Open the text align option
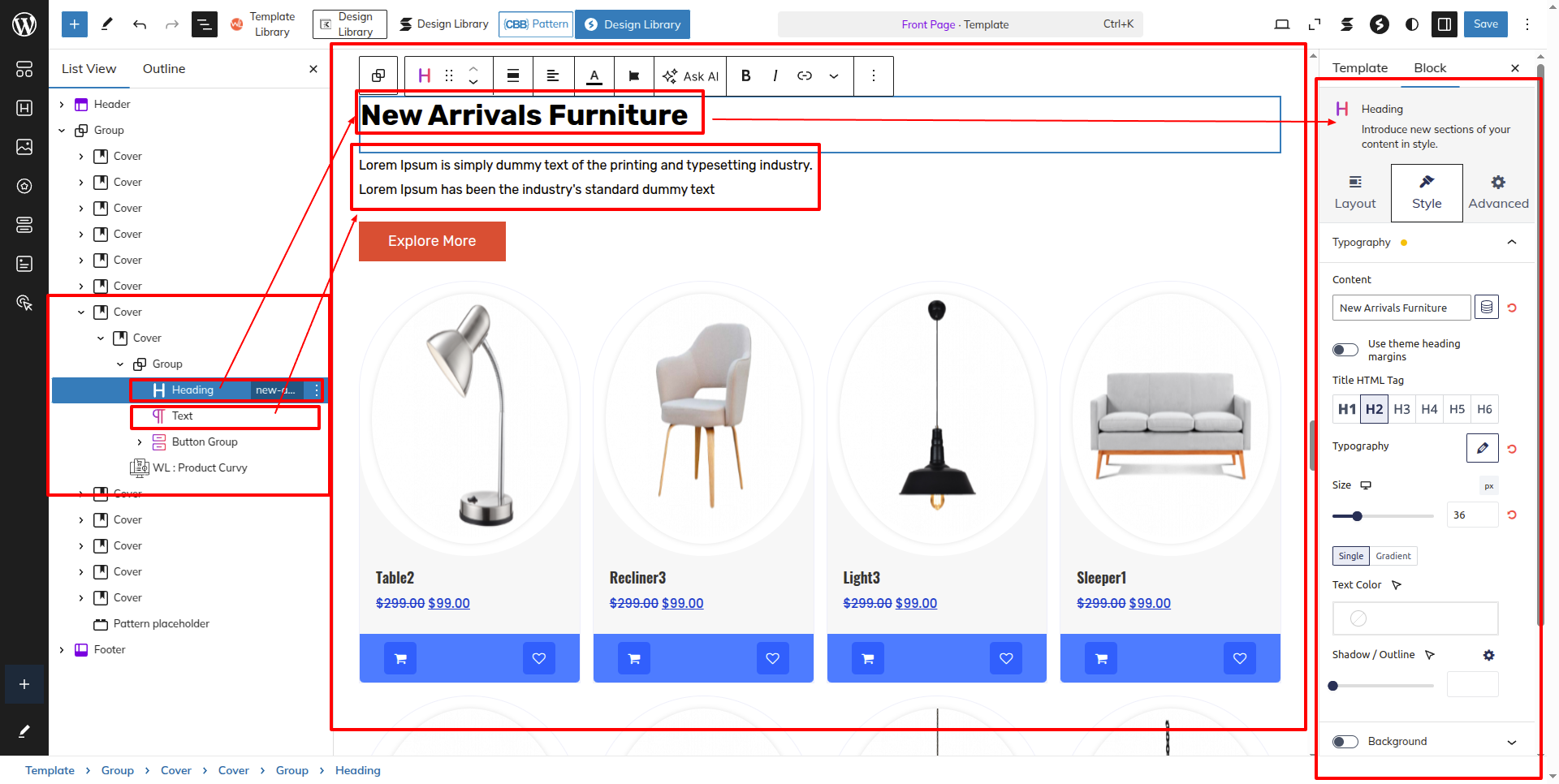This screenshot has width=1559, height=784. click(x=553, y=75)
